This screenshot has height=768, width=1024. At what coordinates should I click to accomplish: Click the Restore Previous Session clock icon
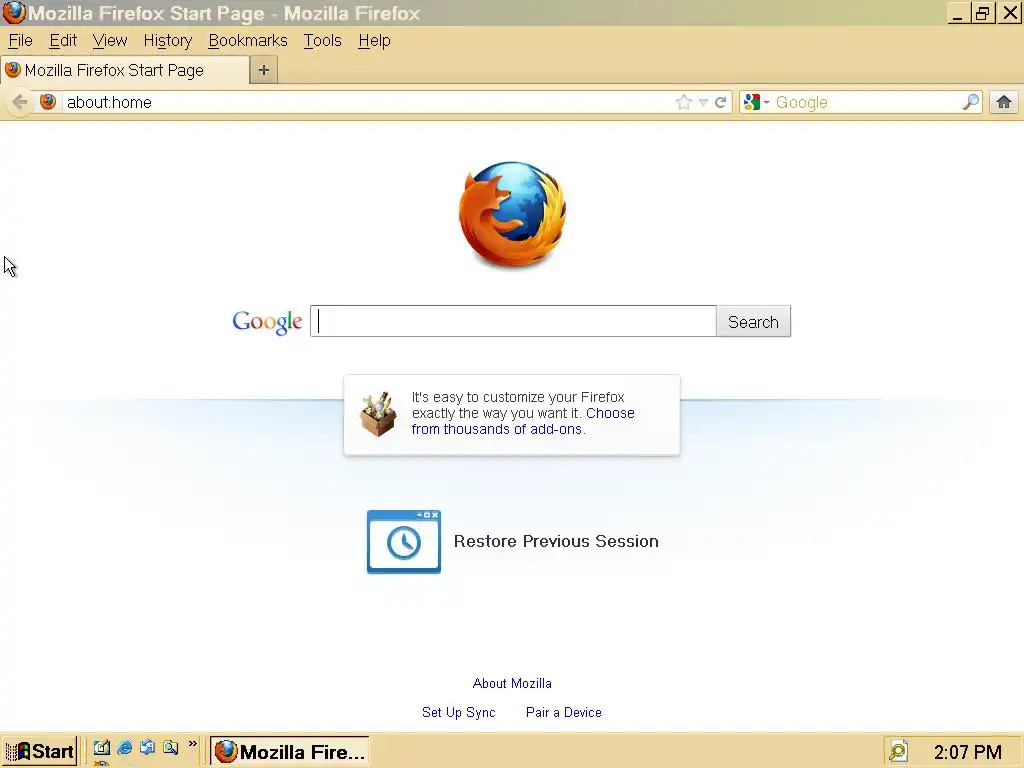pyautogui.click(x=404, y=542)
